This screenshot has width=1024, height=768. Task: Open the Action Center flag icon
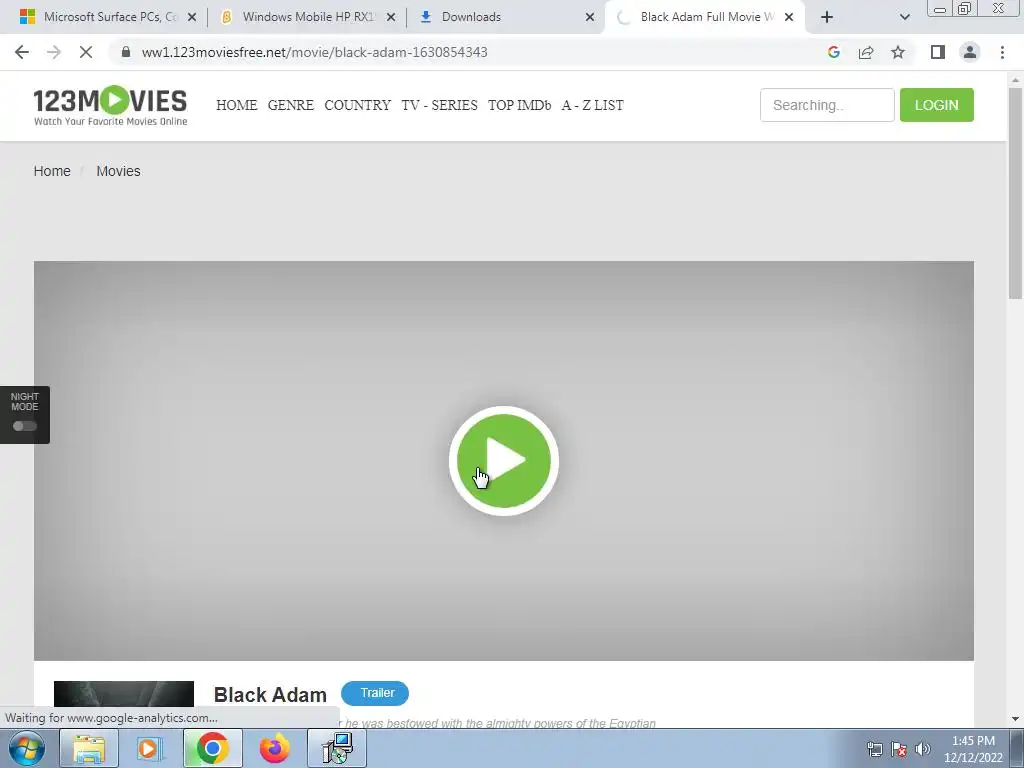pos(899,749)
